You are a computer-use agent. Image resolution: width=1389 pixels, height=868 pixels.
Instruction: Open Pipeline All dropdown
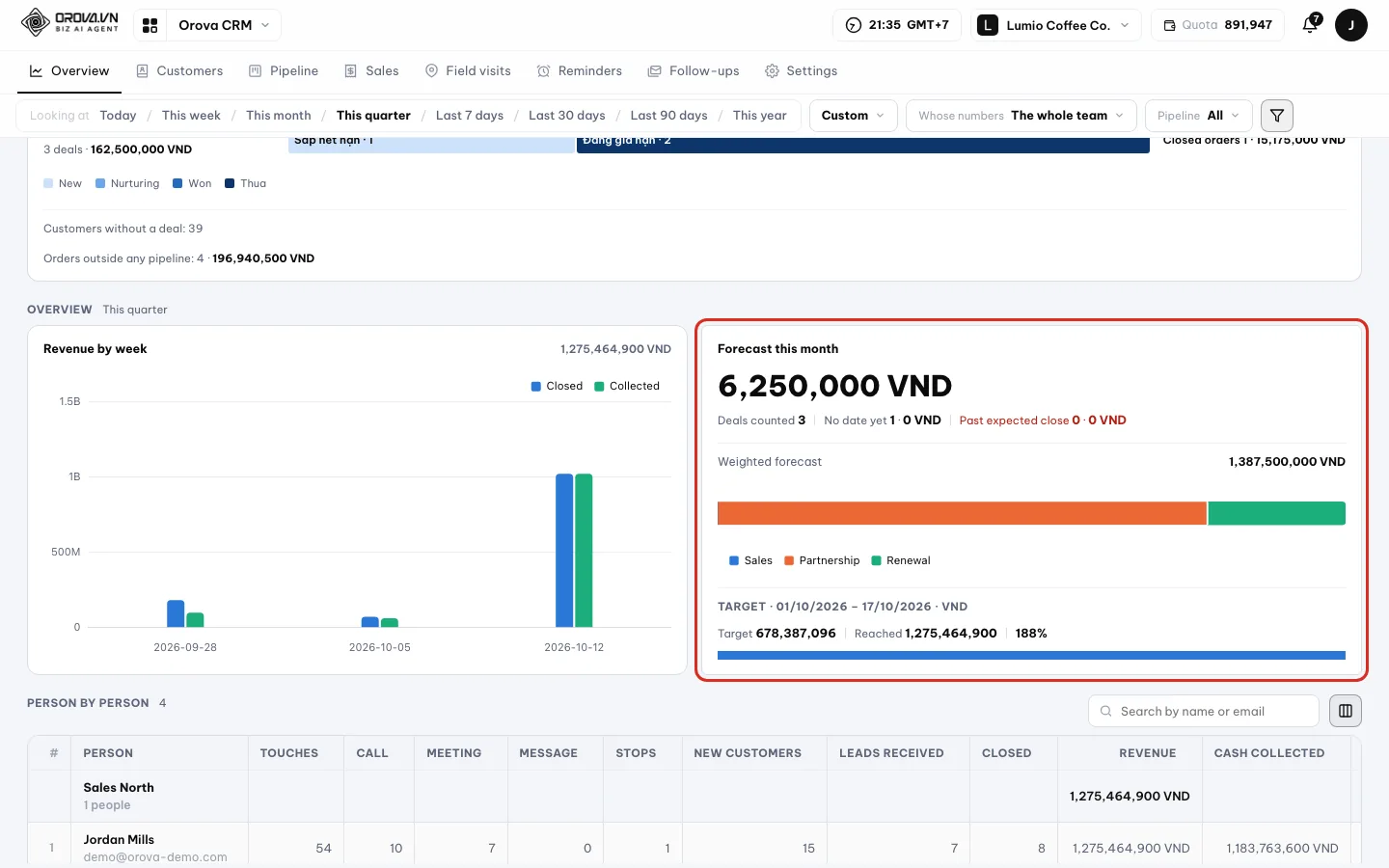pos(1198,116)
